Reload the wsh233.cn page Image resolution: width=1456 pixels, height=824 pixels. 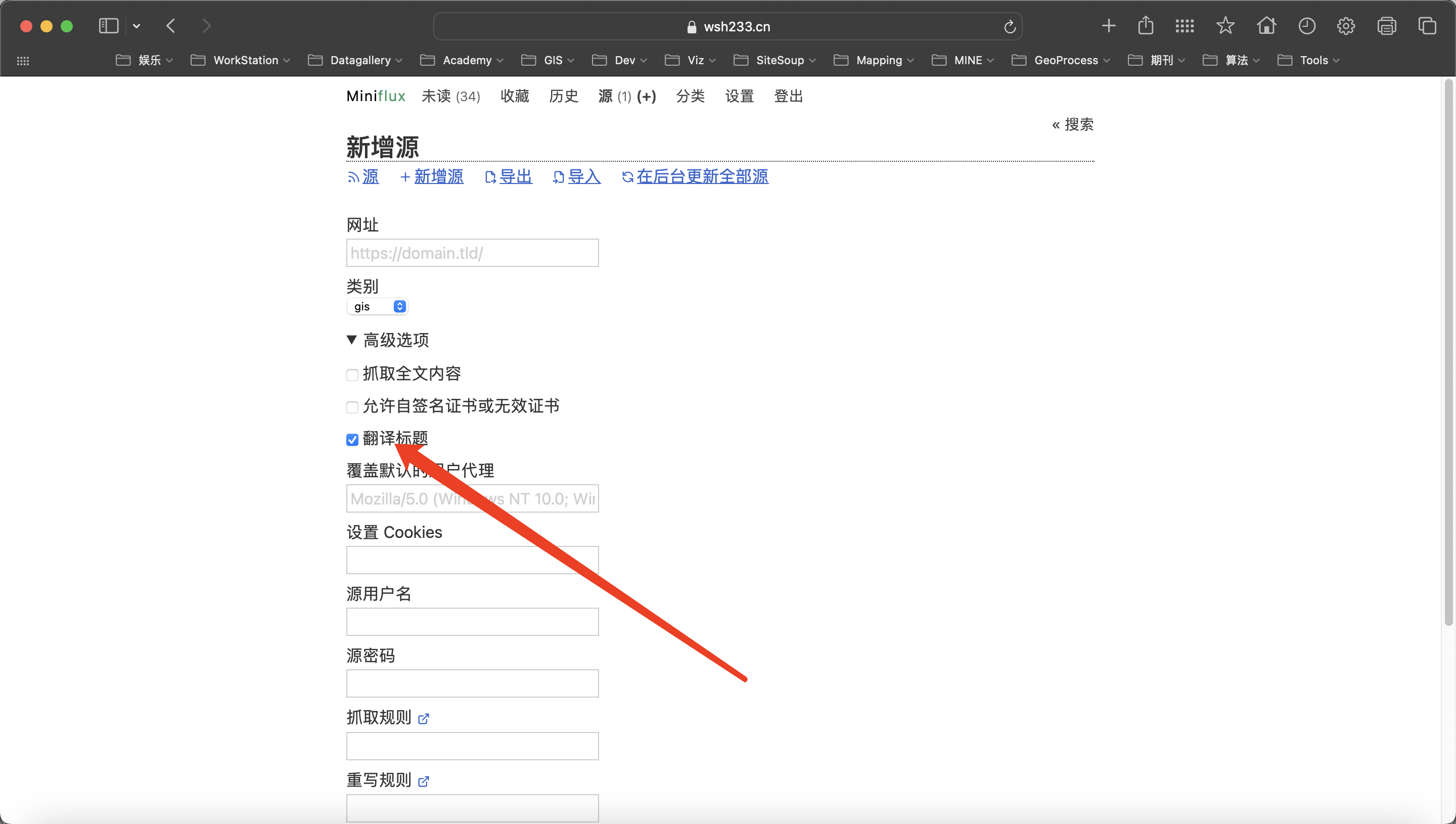point(1010,27)
